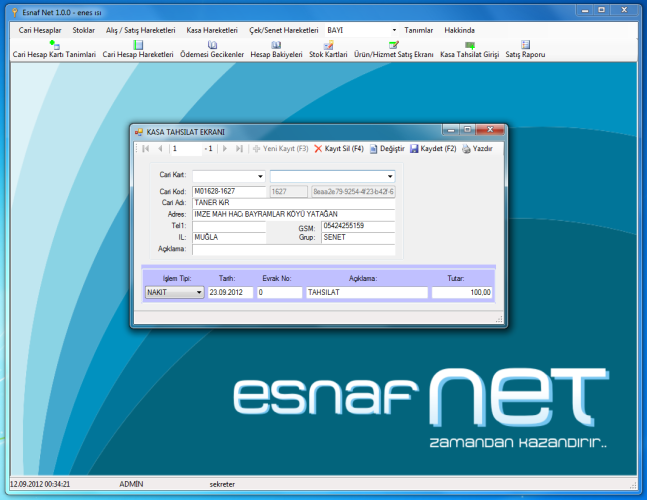Minimize Kasa Tahsilat Ekranı window
The image size is (647, 500).
[451, 130]
